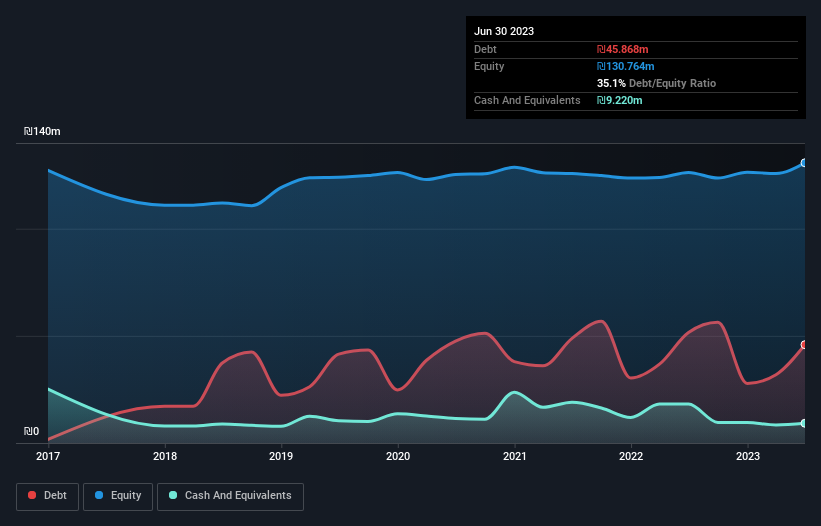The image size is (821, 526).
Task: Click the 2023 x-axis label
Action: click(748, 456)
